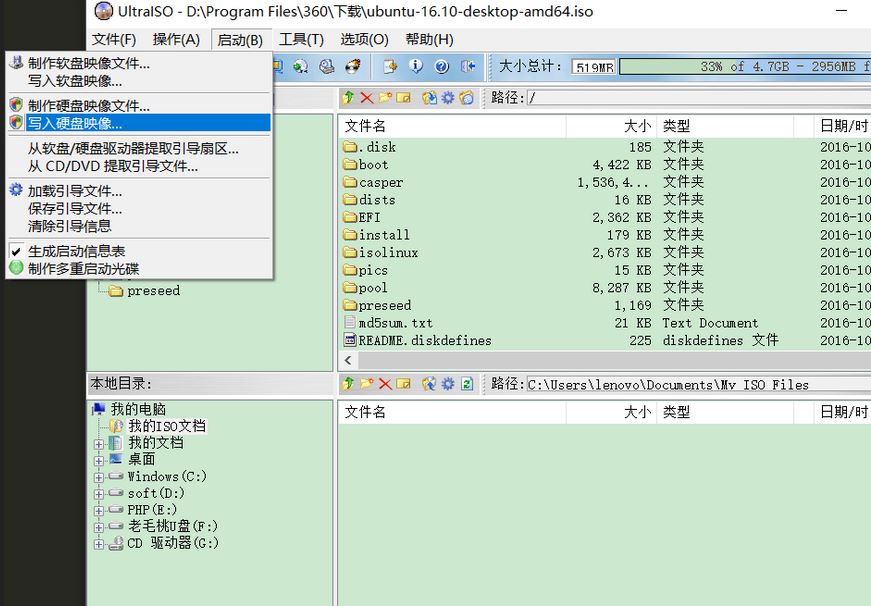This screenshot has width=871, height=606.
Task: Click the 519MB total size field
Action: pos(594,67)
